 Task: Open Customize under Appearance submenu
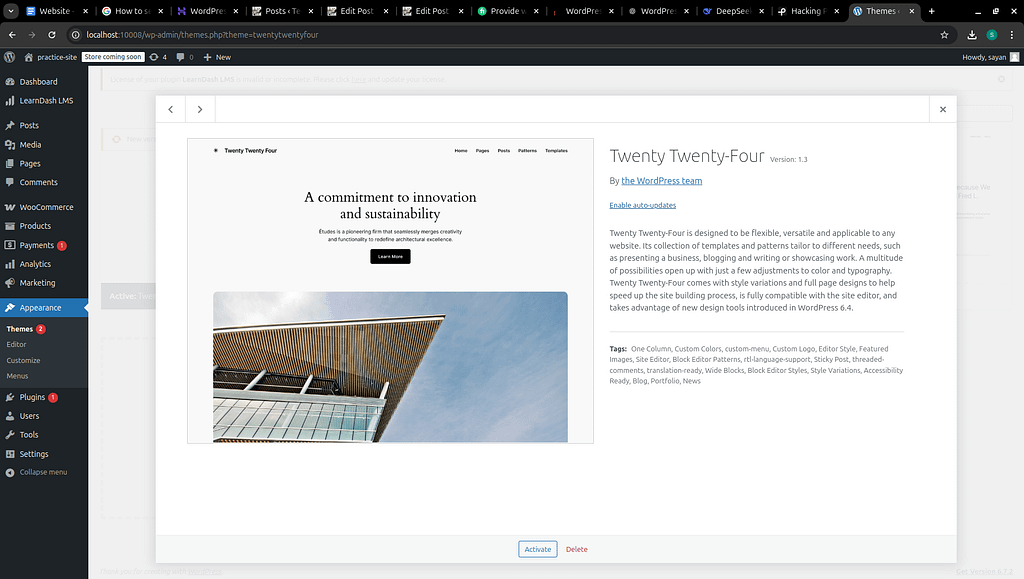pyautogui.click(x=23, y=360)
